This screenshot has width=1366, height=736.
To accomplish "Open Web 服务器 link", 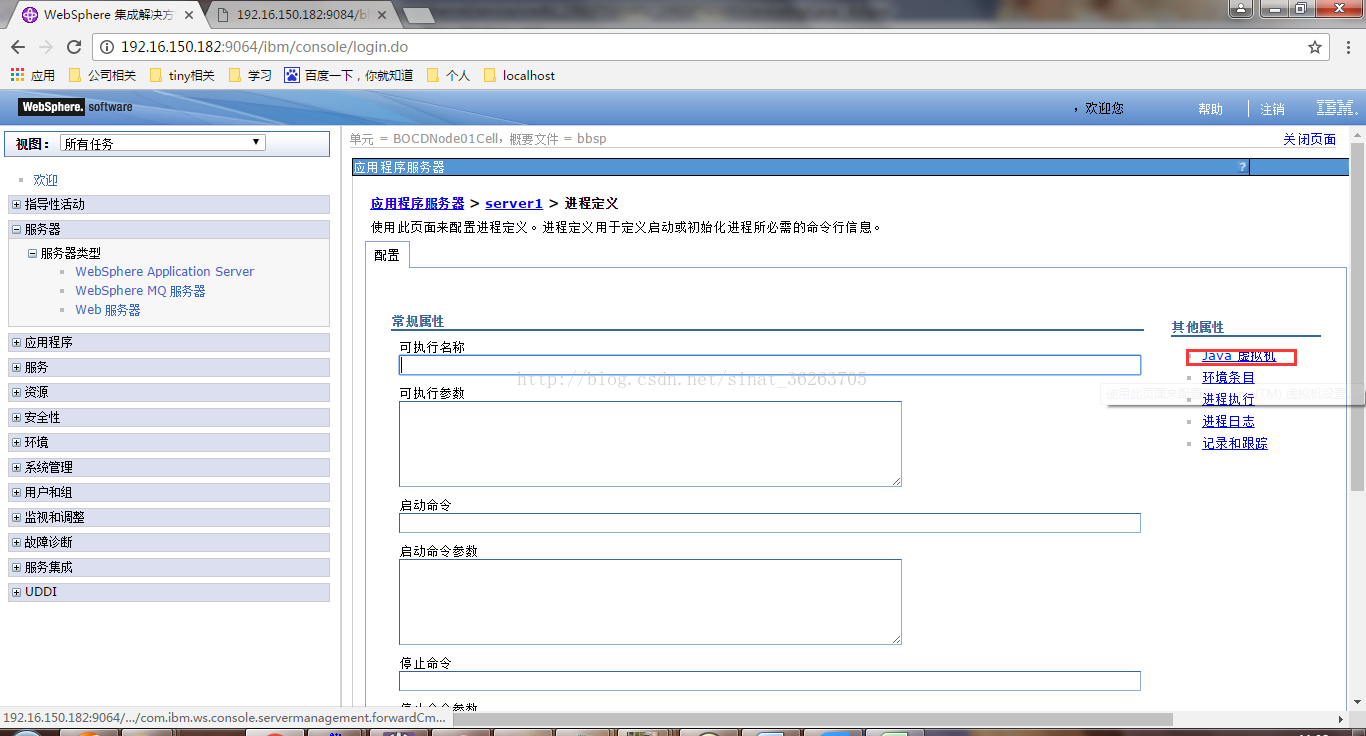I will [108, 310].
